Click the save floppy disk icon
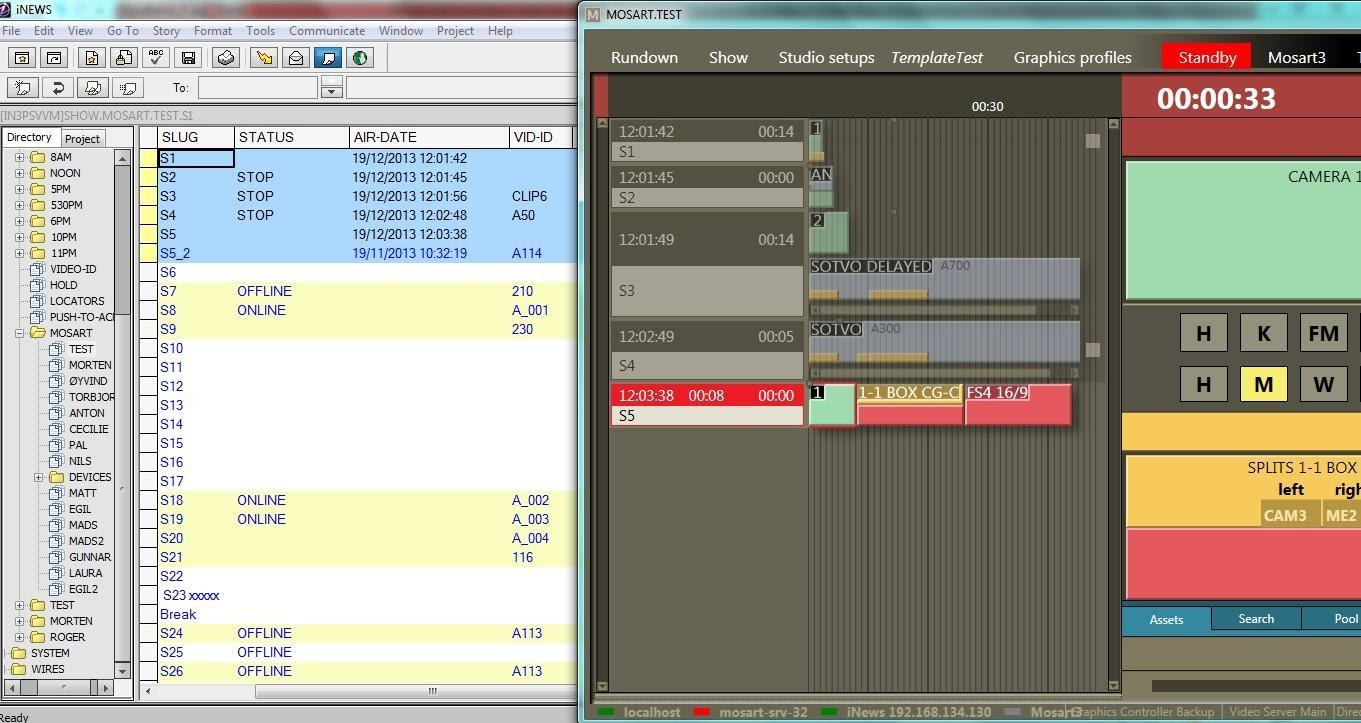The height and width of the screenshot is (723, 1361). coord(189,57)
